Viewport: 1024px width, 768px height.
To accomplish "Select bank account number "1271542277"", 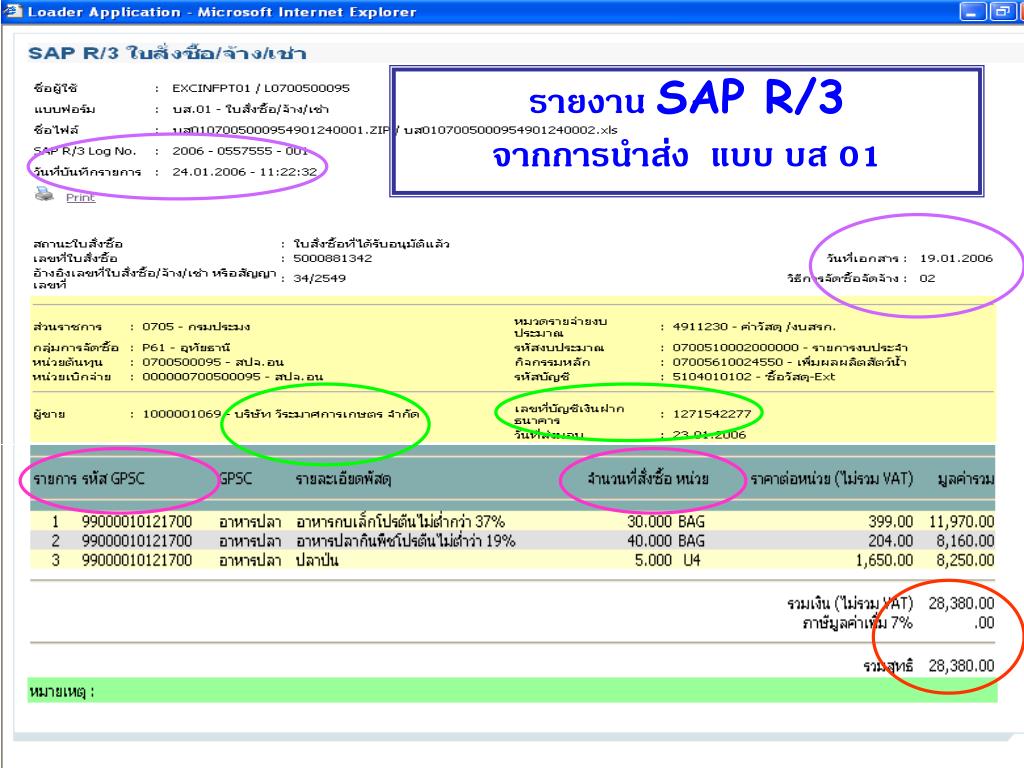I will (x=712, y=414).
